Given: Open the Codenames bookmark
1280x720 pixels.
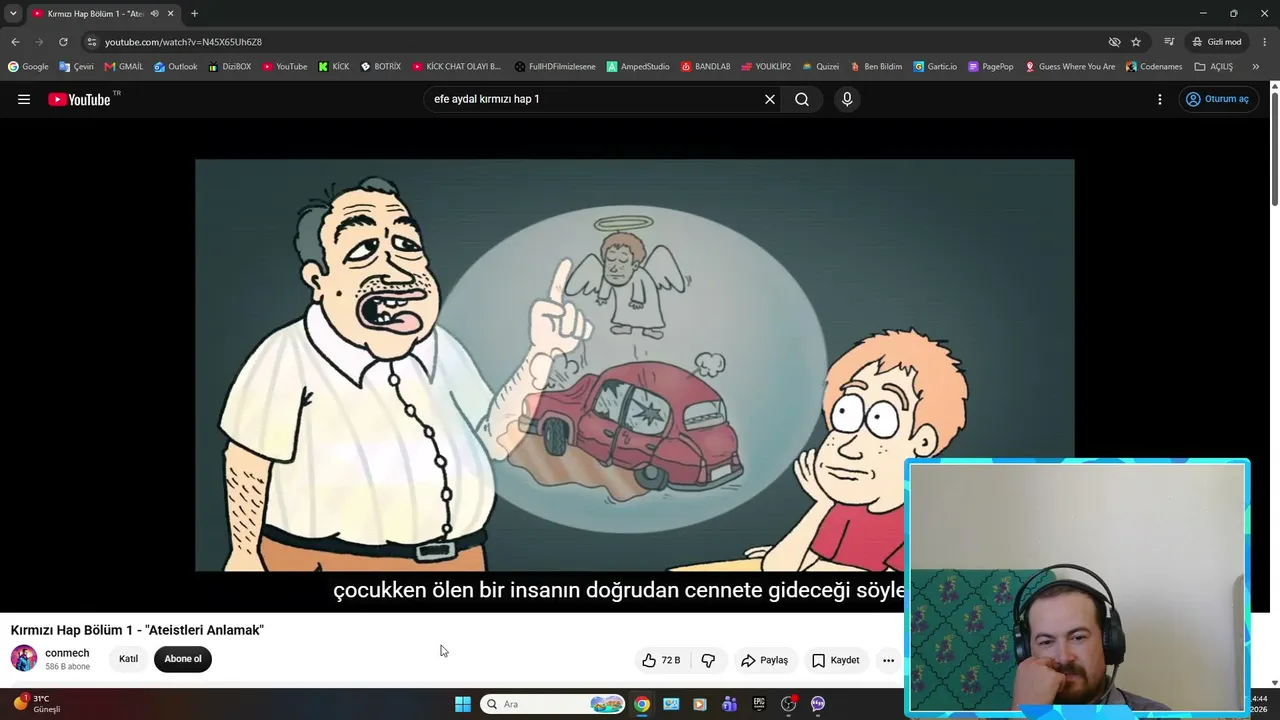Looking at the screenshot, I should (x=1154, y=67).
